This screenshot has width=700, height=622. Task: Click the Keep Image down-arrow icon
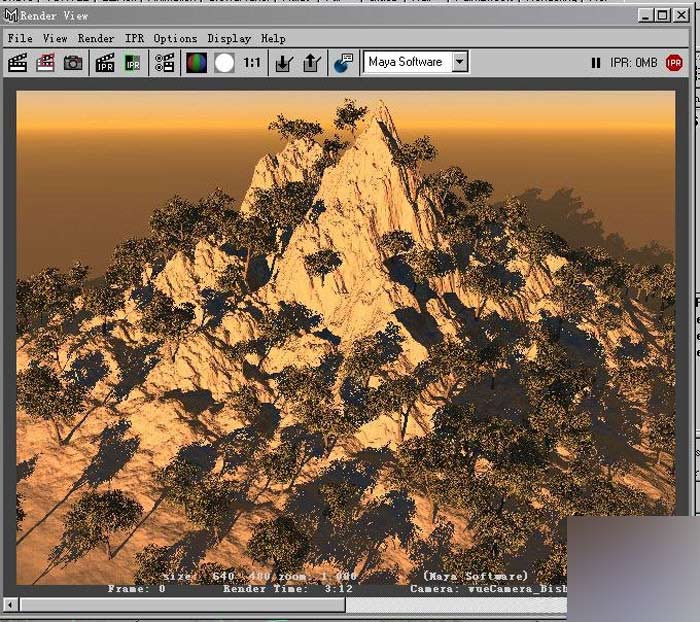pos(284,63)
